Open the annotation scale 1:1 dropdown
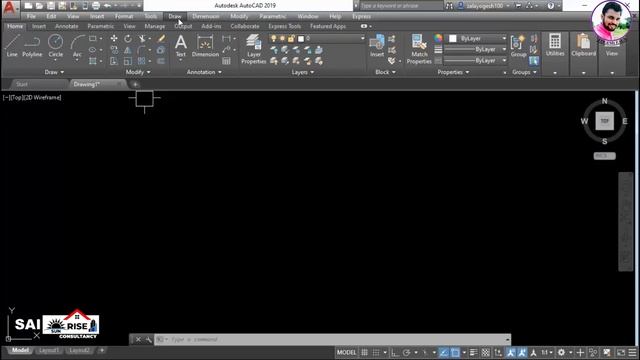Screen dimensions: 640x360 [547, 352]
